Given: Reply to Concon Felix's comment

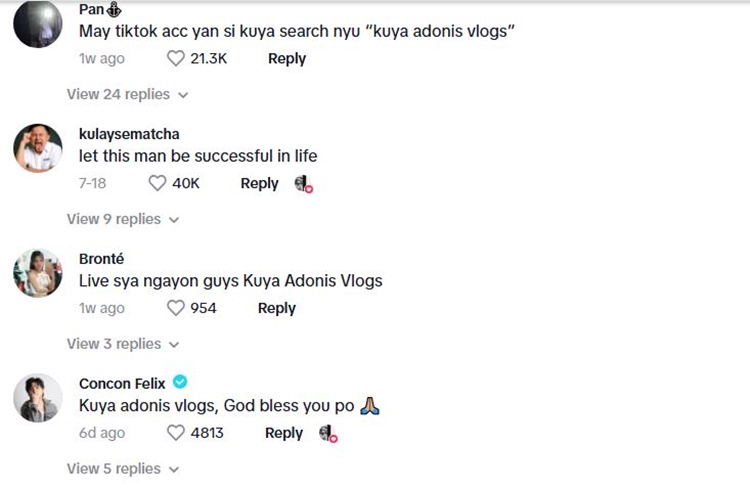Looking at the screenshot, I should coord(284,433).
